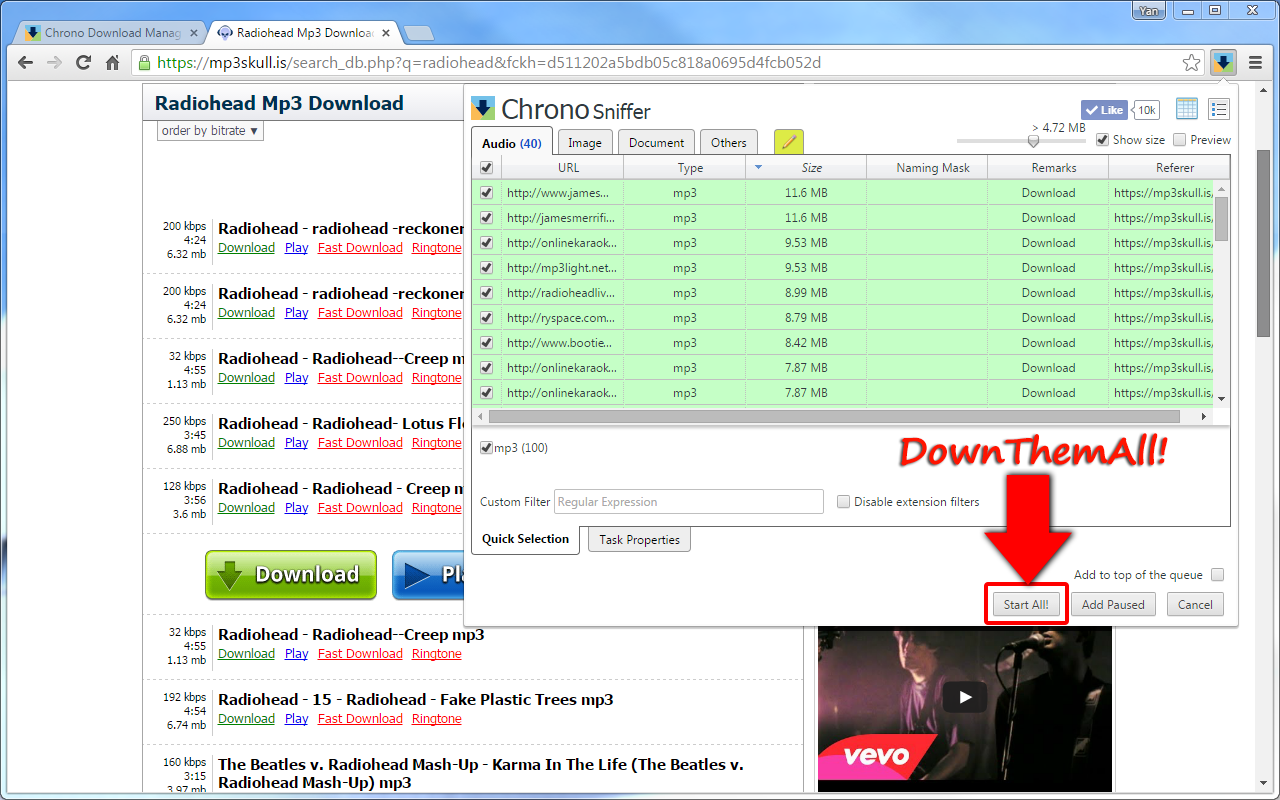Reload the page with refresh icon
The width and height of the screenshot is (1280, 800).
pyautogui.click(x=83, y=63)
